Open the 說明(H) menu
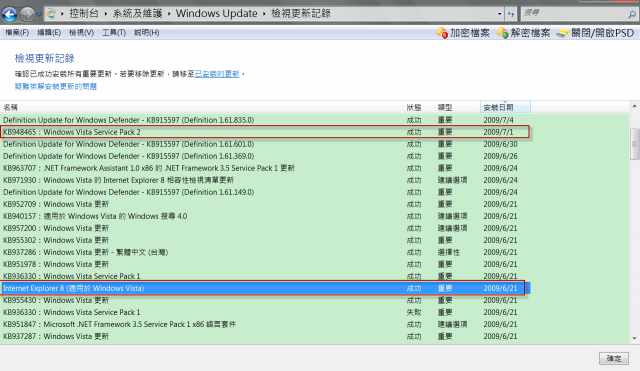Image resolution: width=640 pixels, height=371 pixels. [x=147, y=33]
